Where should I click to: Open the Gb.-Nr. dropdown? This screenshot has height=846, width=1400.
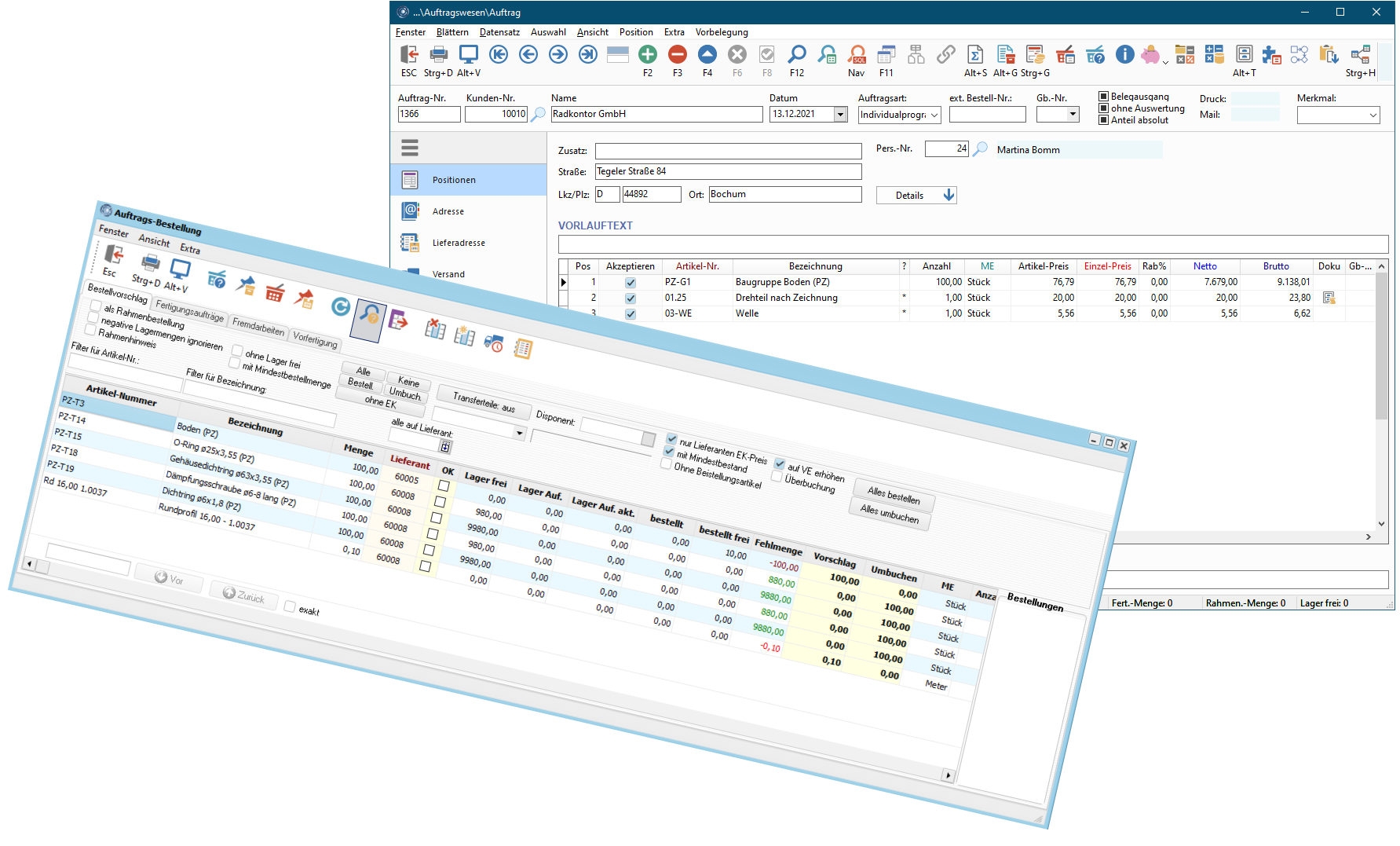pyautogui.click(x=1073, y=115)
